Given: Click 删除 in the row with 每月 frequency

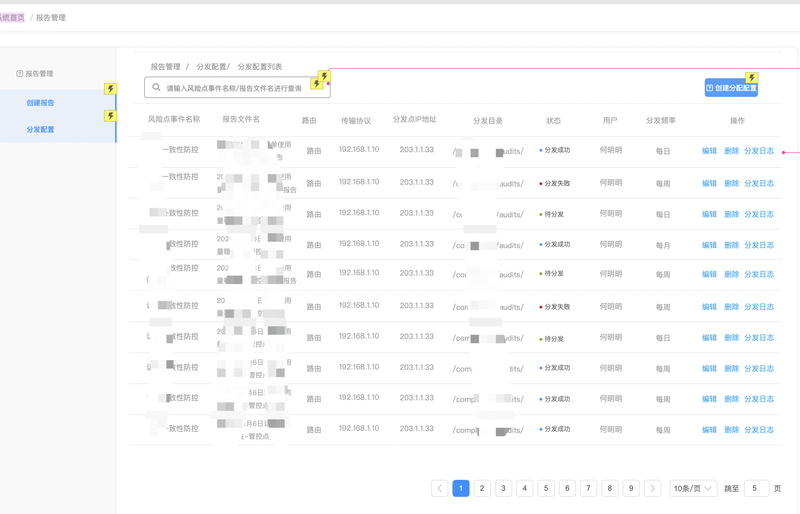Looking at the screenshot, I should [731, 245].
